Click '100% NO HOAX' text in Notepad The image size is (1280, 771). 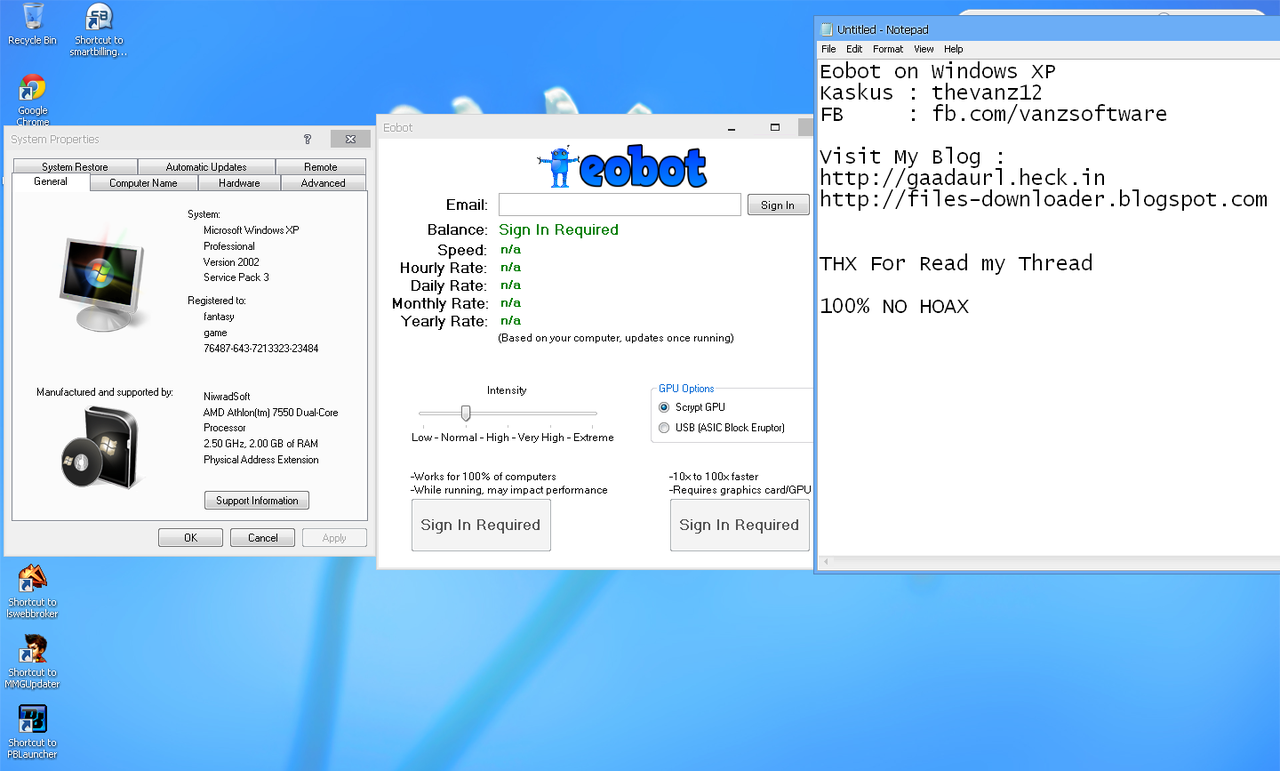tap(894, 306)
